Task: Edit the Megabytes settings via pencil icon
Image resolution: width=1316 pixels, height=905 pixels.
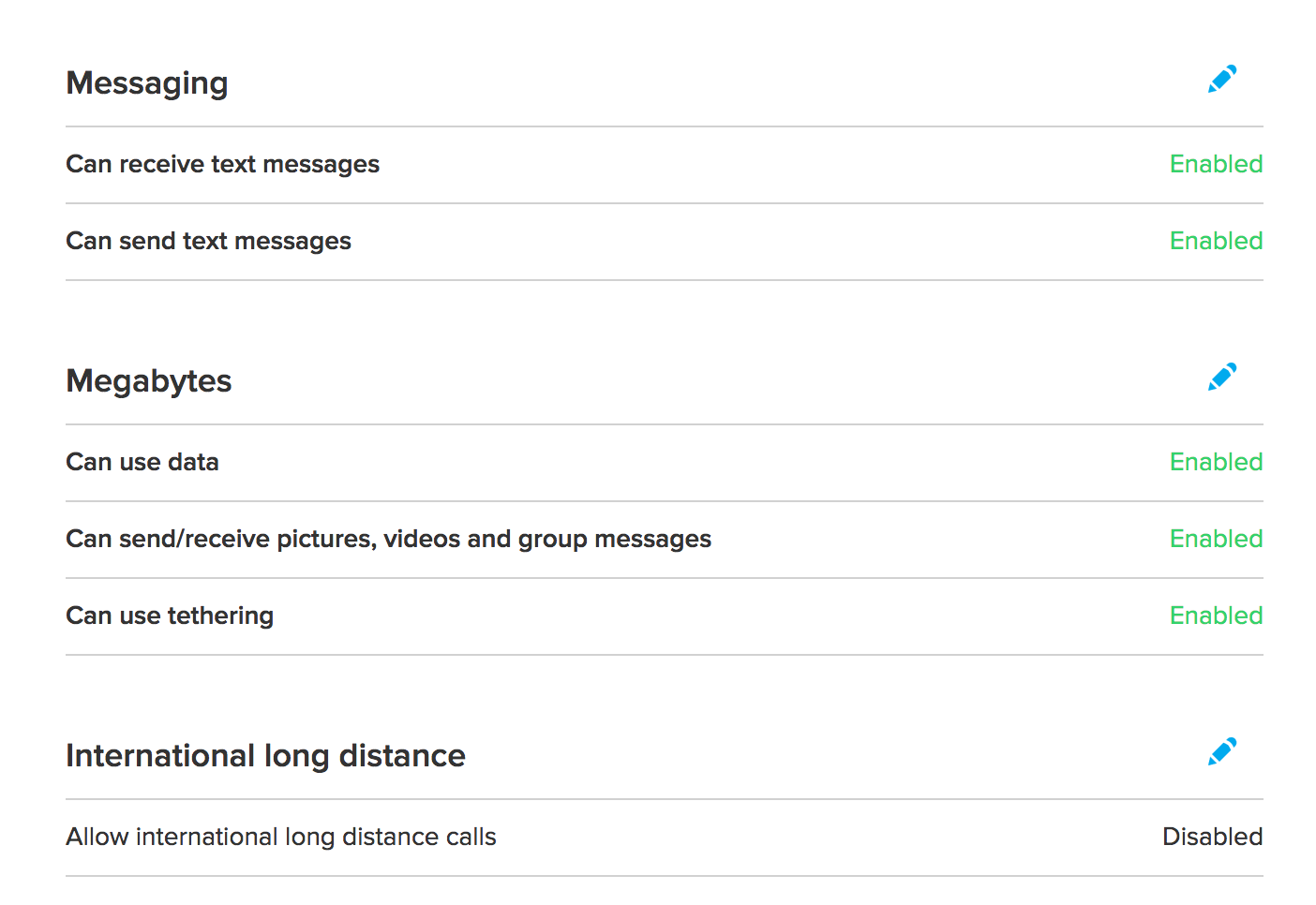Action: pyautogui.click(x=1222, y=378)
